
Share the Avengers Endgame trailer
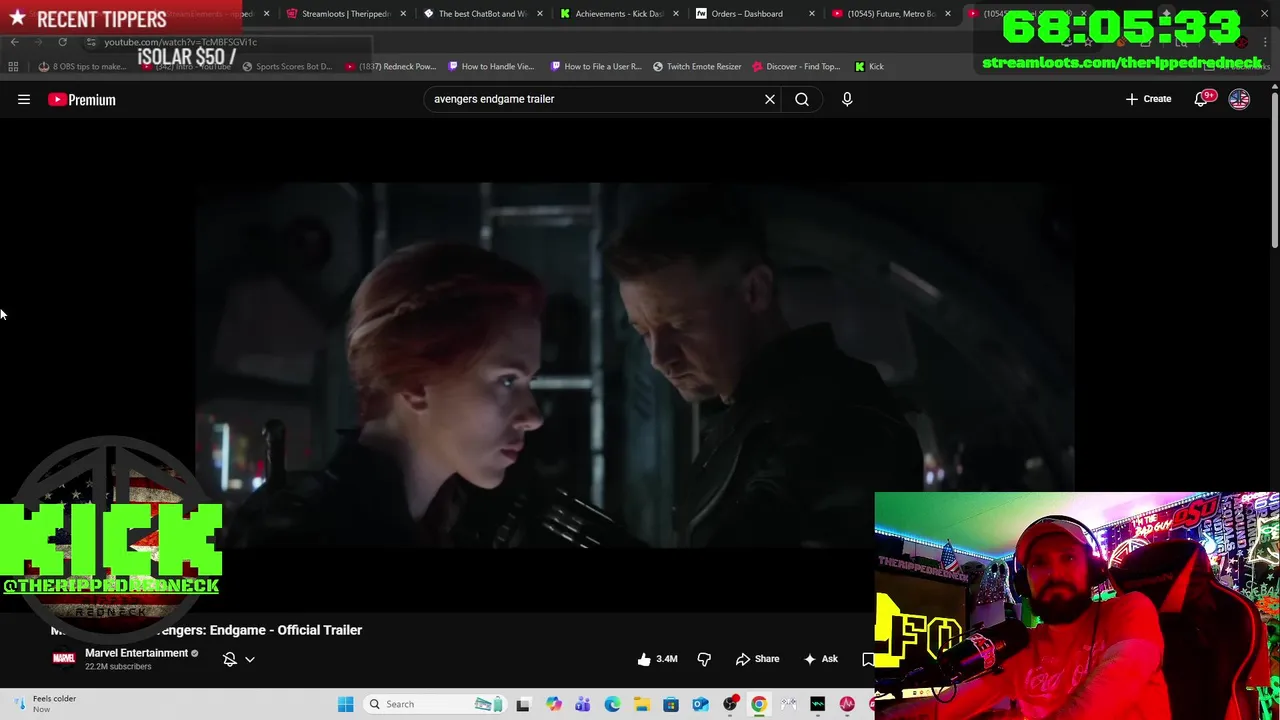pyautogui.click(x=757, y=659)
